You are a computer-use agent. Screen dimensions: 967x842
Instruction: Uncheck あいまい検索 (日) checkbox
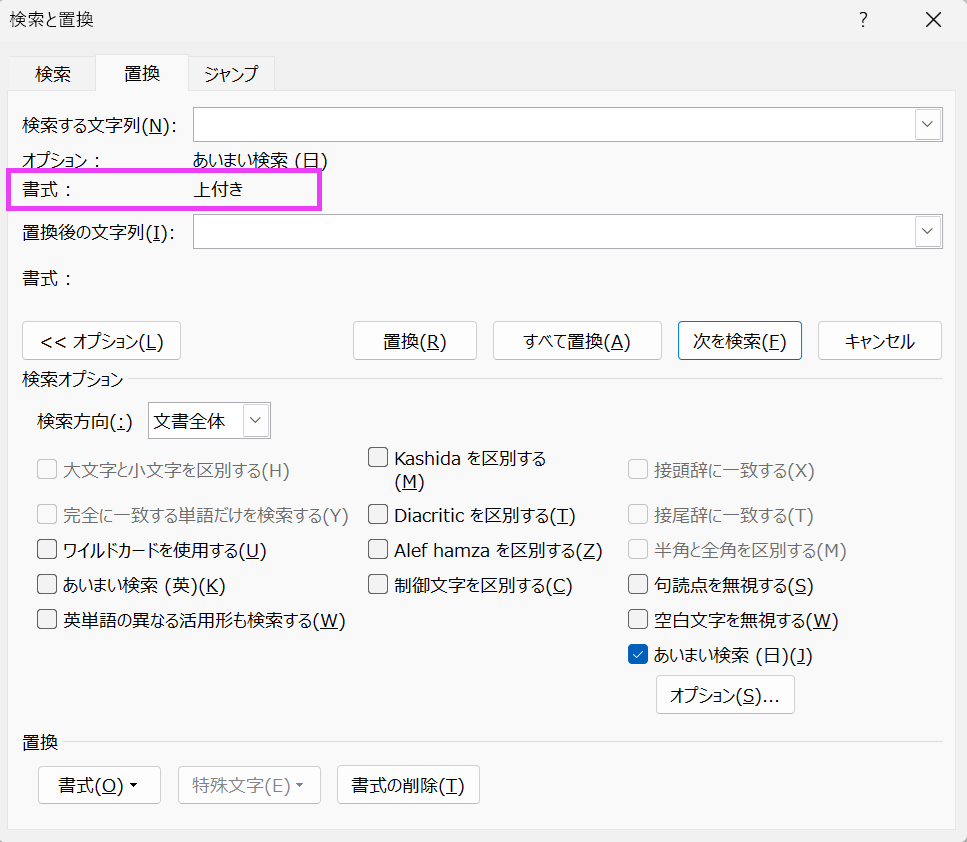(637, 655)
